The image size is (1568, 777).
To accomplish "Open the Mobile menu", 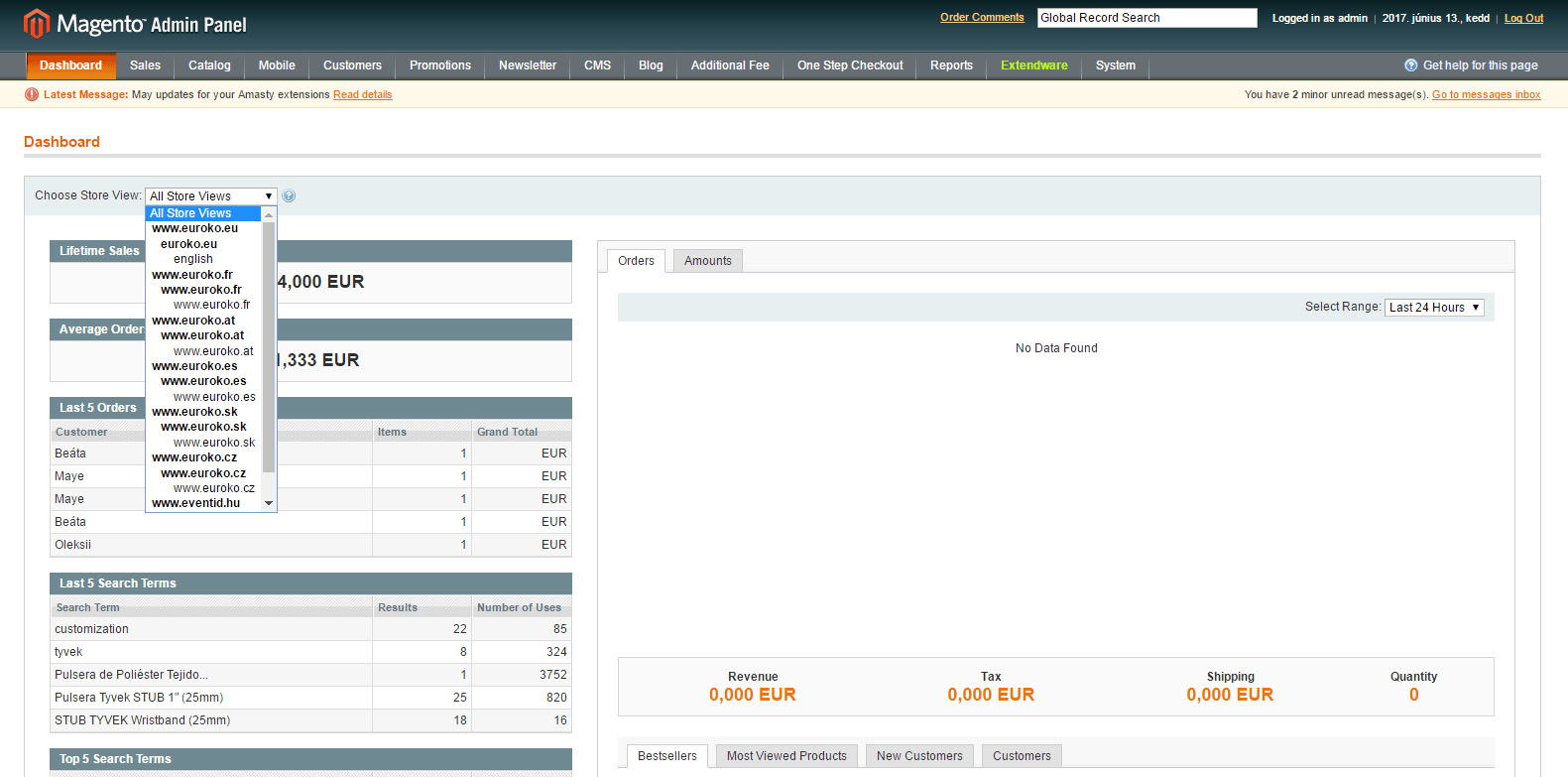I will click(x=277, y=65).
